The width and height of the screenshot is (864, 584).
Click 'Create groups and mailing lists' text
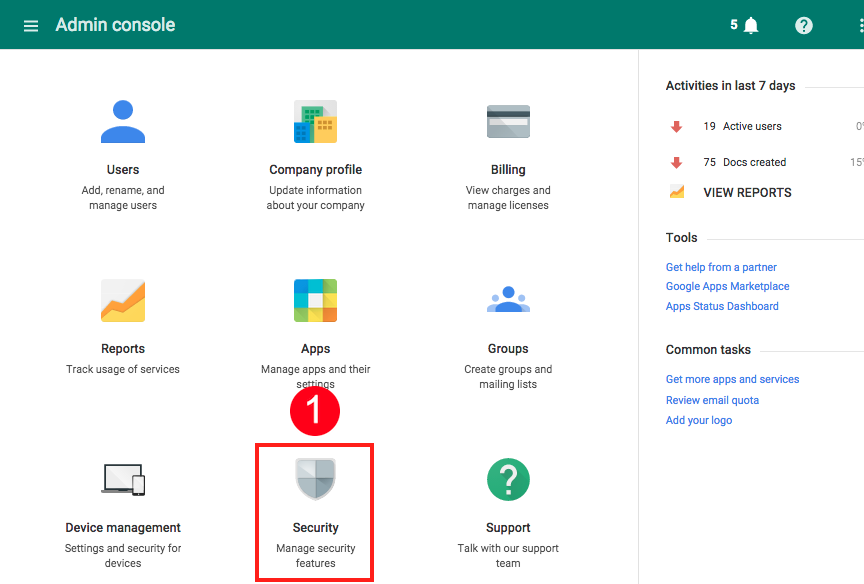[x=508, y=376]
